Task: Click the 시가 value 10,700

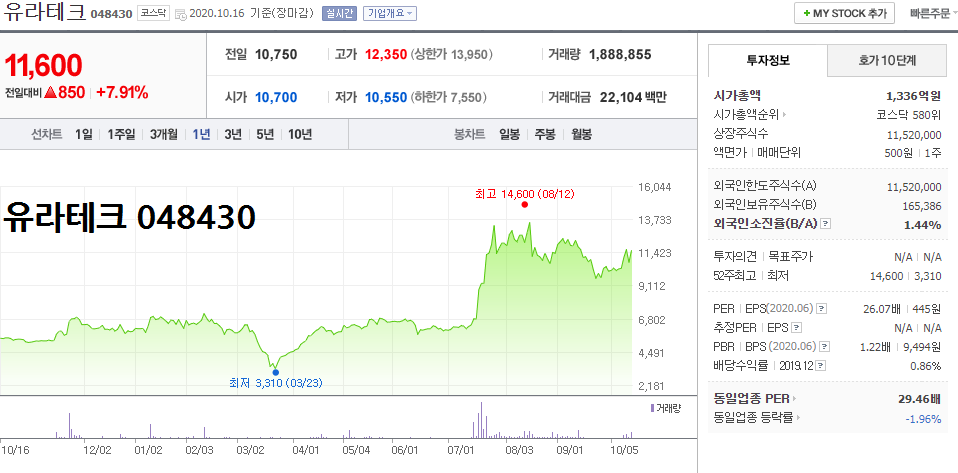Action: (276, 97)
